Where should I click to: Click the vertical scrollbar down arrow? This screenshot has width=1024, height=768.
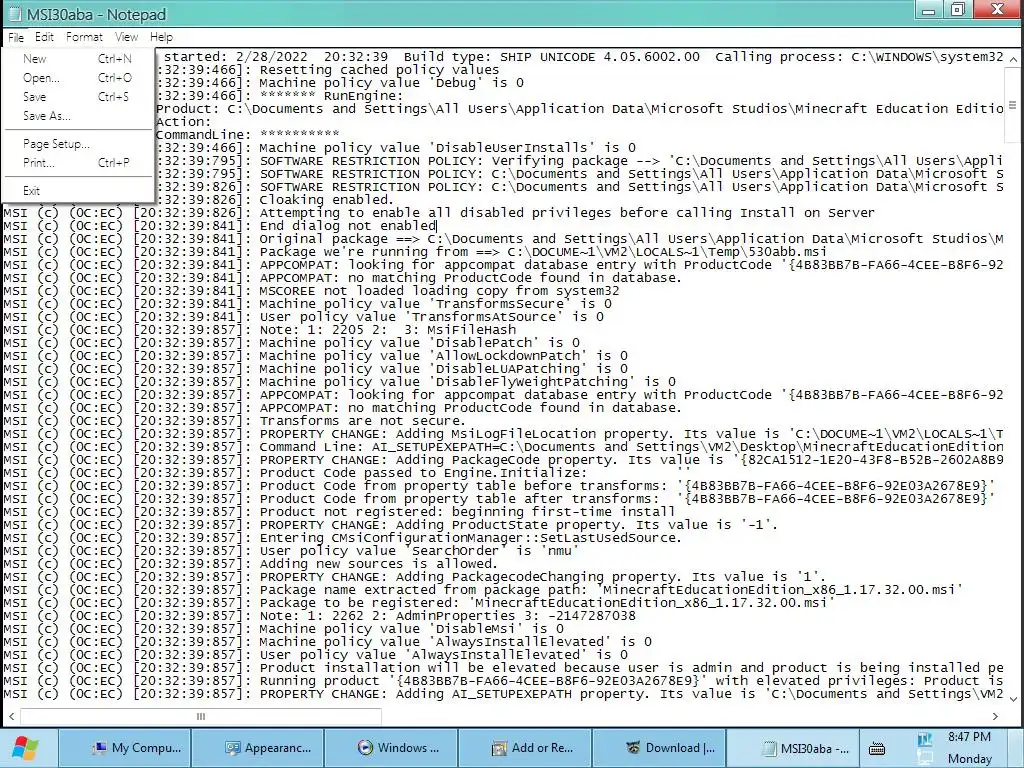[x=1013, y=699]
